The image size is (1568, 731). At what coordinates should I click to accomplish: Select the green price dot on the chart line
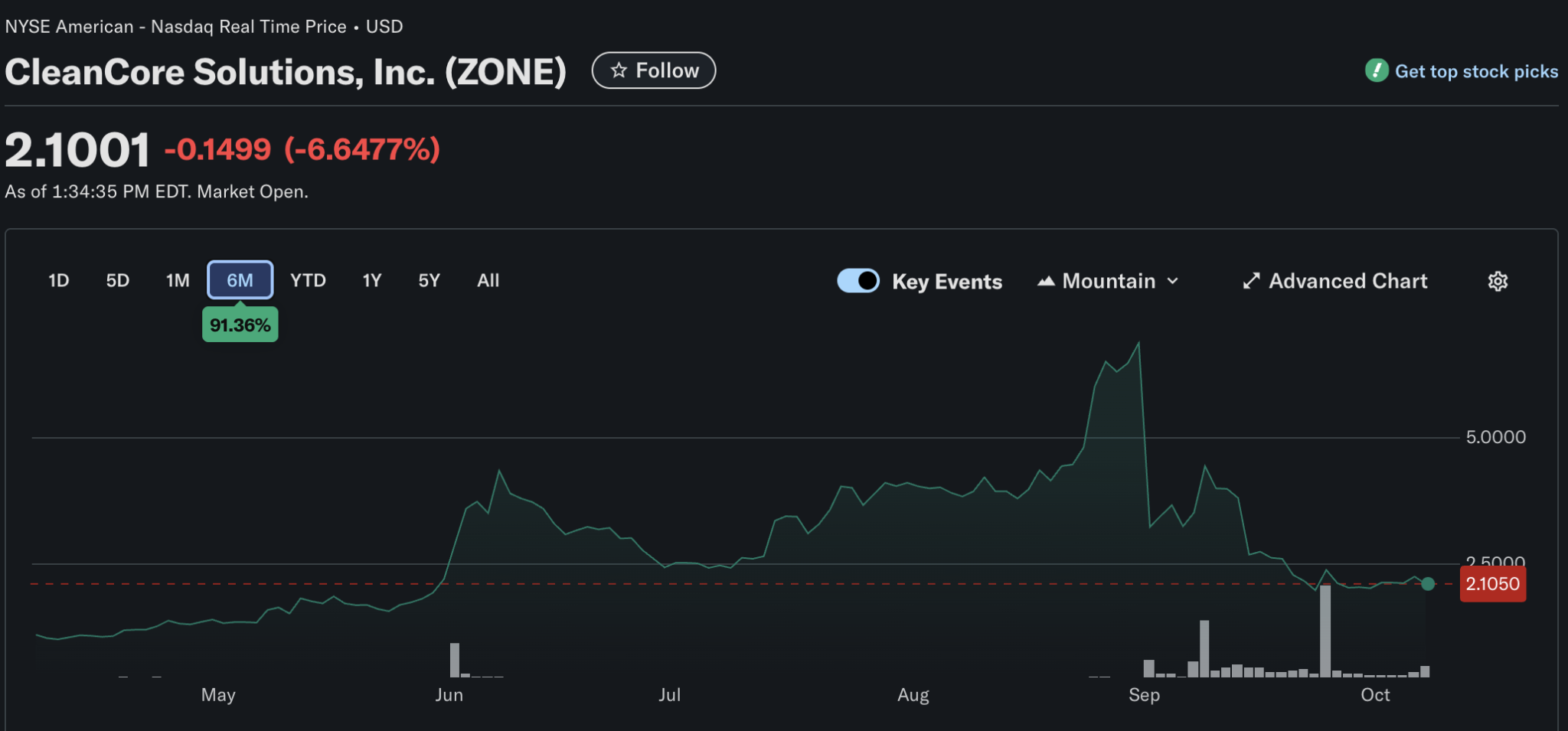coord(1427,584)
